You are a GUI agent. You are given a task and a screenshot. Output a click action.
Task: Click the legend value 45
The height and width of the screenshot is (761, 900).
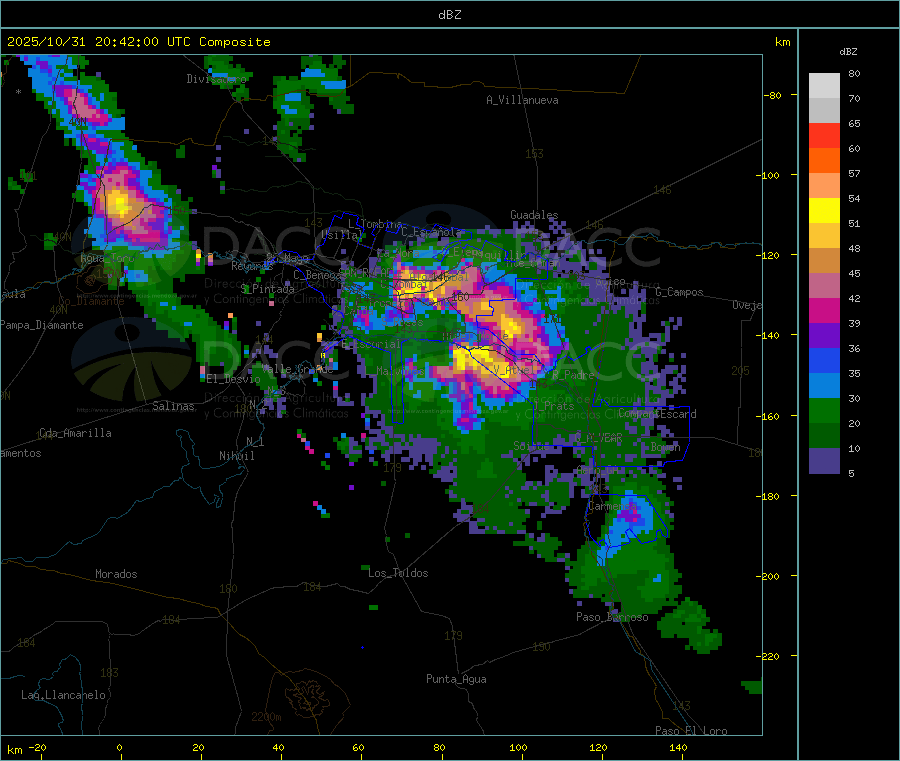click(854, 273)
